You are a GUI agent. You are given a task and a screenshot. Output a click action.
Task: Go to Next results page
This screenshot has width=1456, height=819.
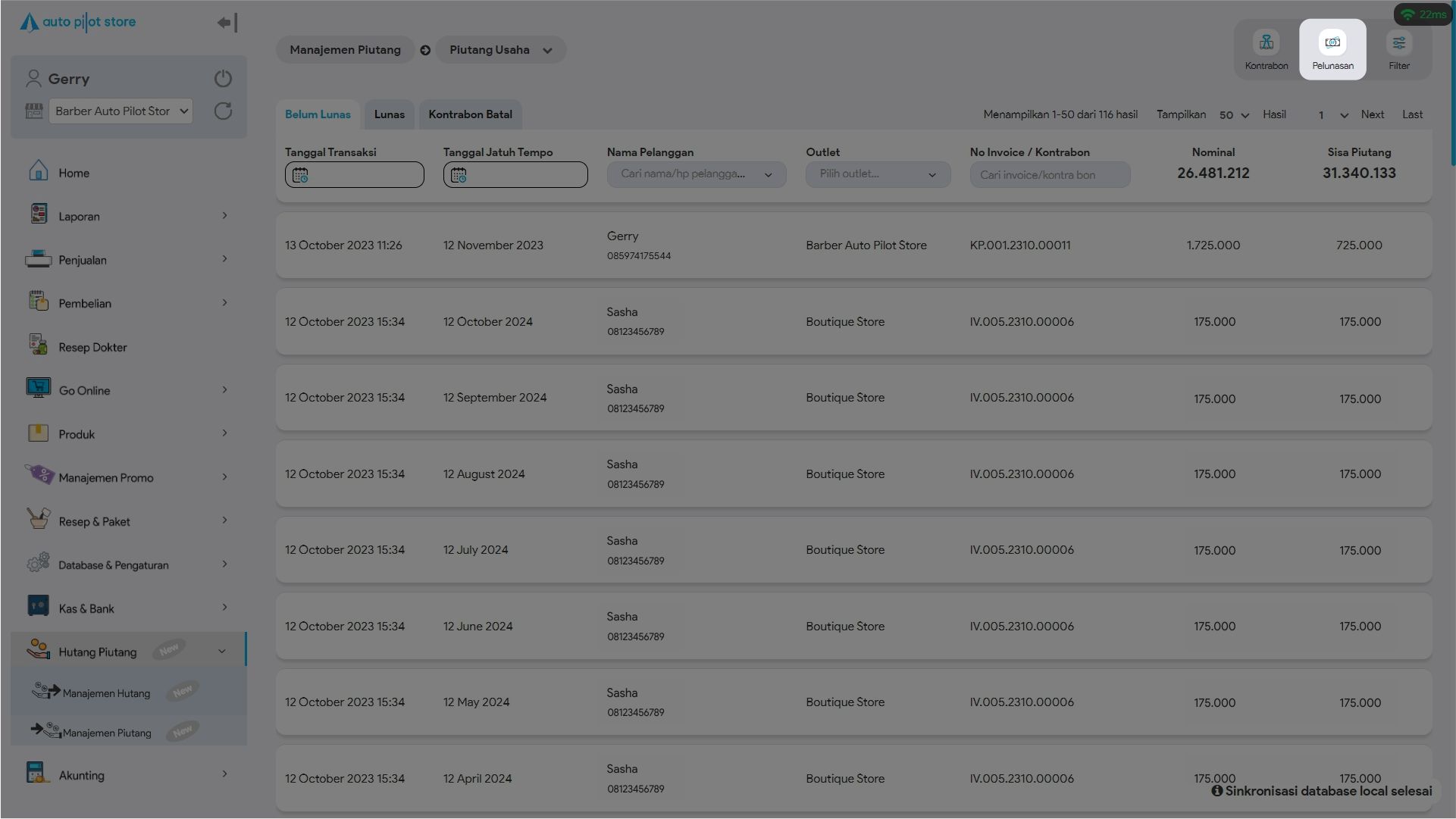click(x=1371, y=114)
